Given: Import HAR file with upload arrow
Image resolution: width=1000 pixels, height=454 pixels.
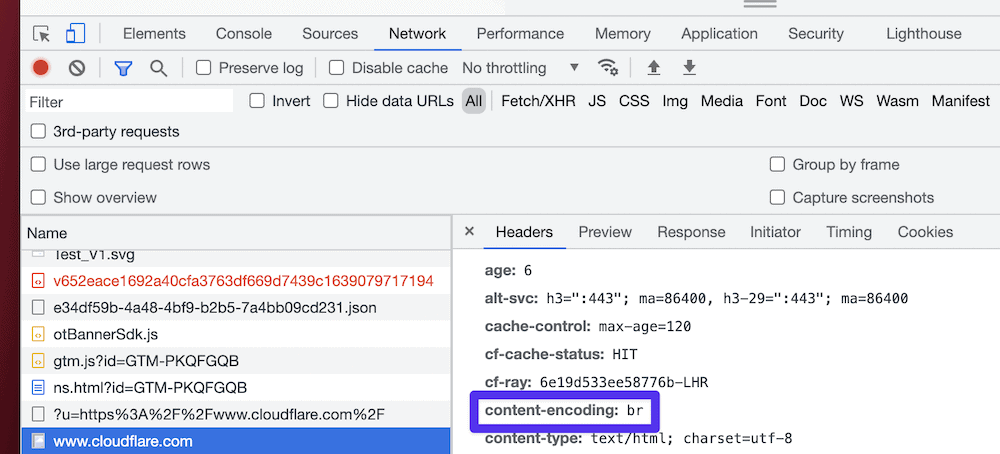Looking at the screenshot, I should pos(654,68).
